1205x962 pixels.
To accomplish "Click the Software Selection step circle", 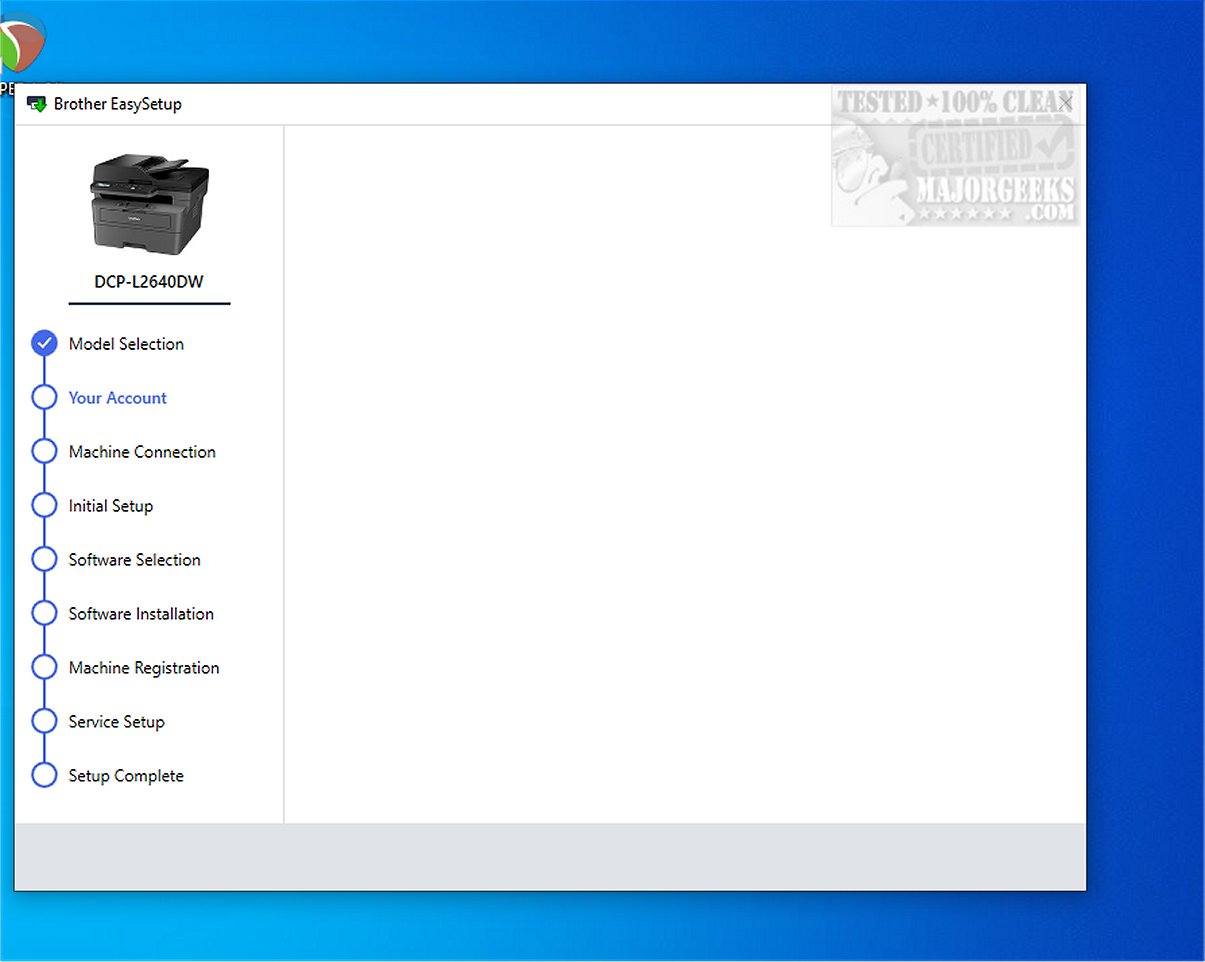I will click(x=44, y=560).
